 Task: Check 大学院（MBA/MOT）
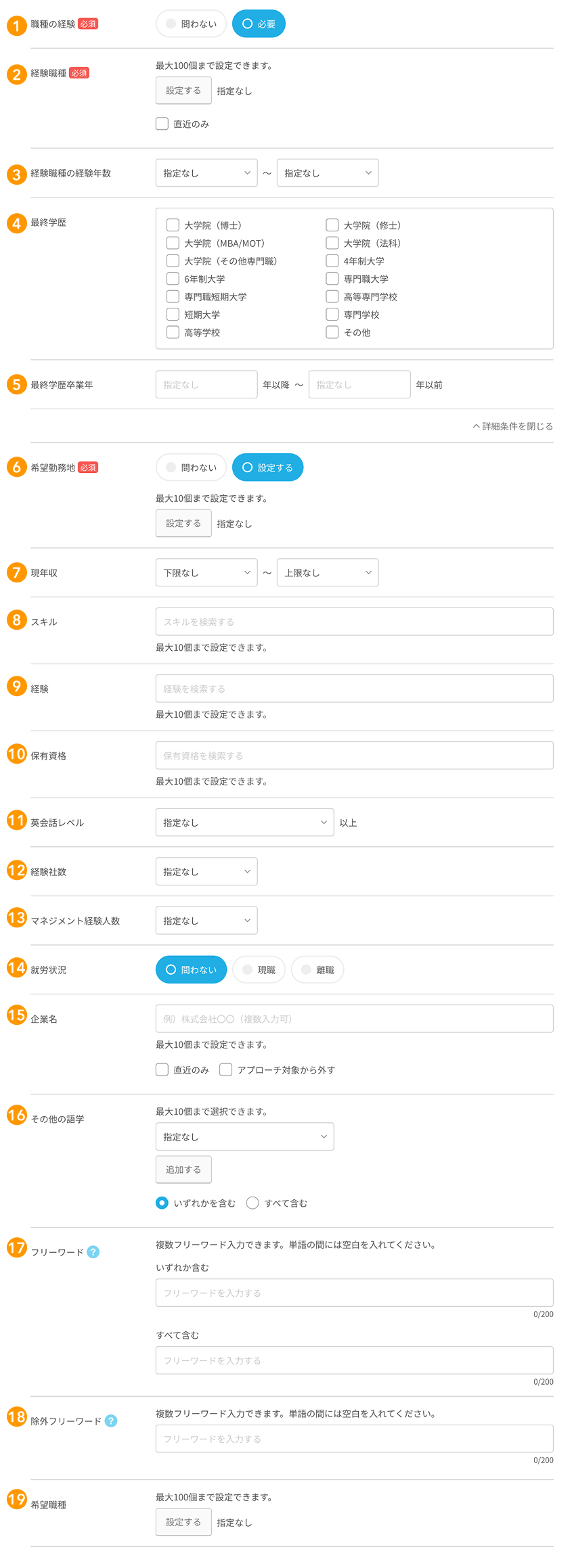tap(173, 243)
